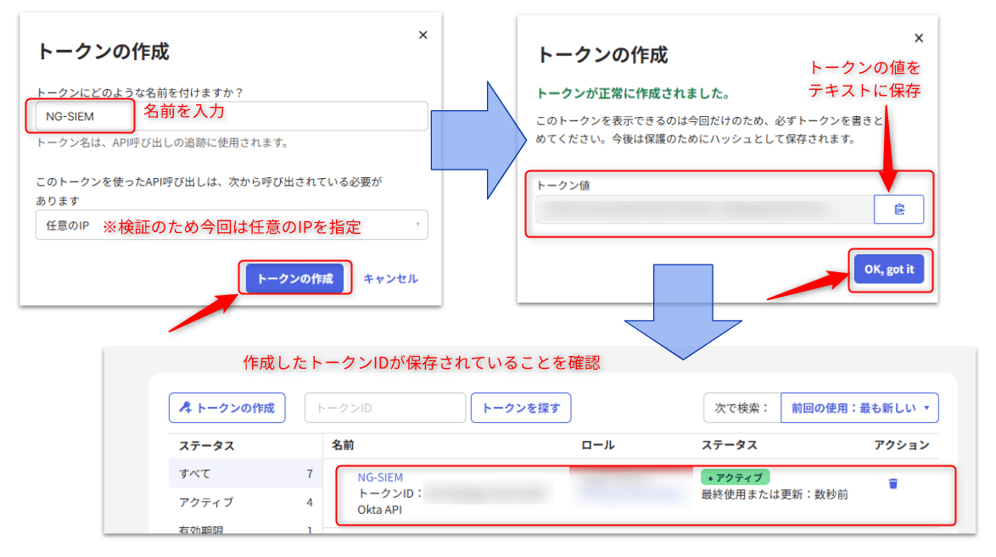The width and height of the screenshot is (996, 557).
Task: Click the トークンが正常に作成されました message
Action: pos(633,93)
